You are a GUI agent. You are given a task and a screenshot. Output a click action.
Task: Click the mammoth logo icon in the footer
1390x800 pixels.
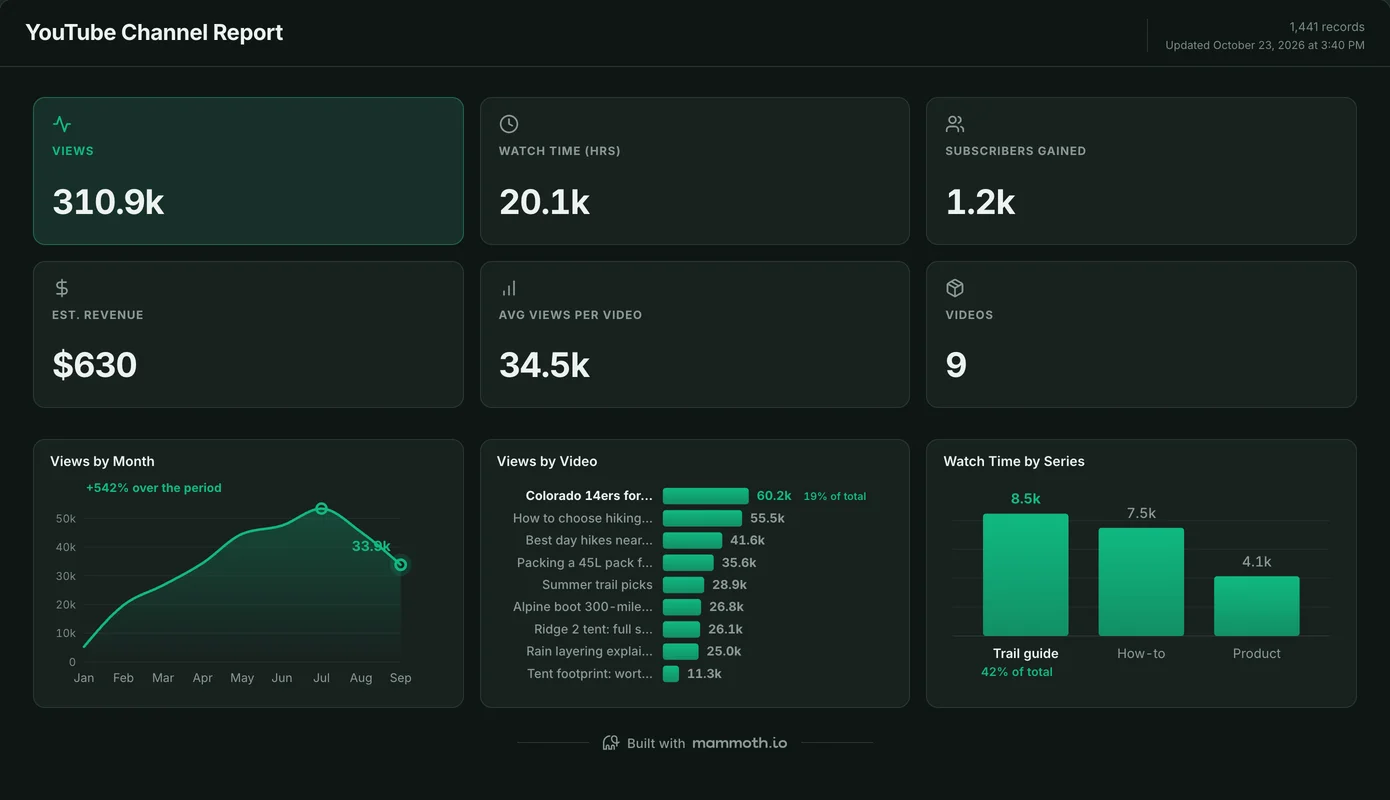611,743
